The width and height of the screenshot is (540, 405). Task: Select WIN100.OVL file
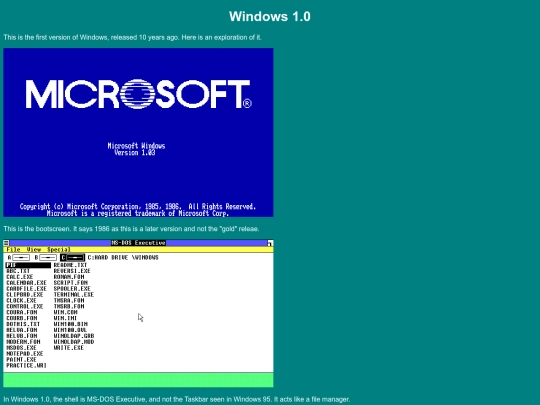[71, 330]
